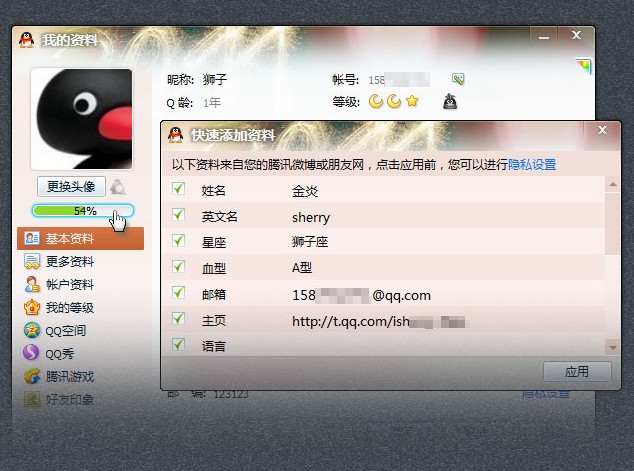
Task: Uncheck the 语言 checkbox
Action: 178,344
